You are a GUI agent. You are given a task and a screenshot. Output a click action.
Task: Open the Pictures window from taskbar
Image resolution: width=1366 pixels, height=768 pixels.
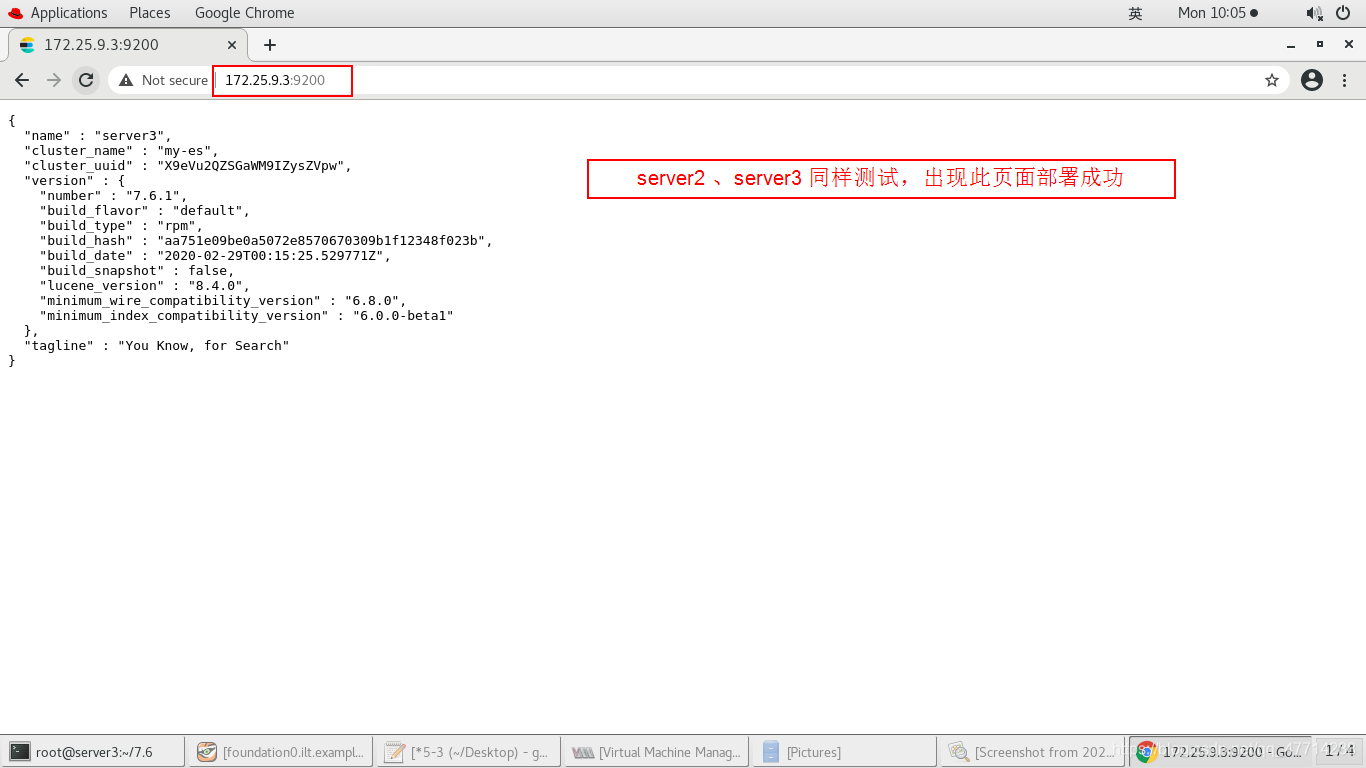[844, 752]
